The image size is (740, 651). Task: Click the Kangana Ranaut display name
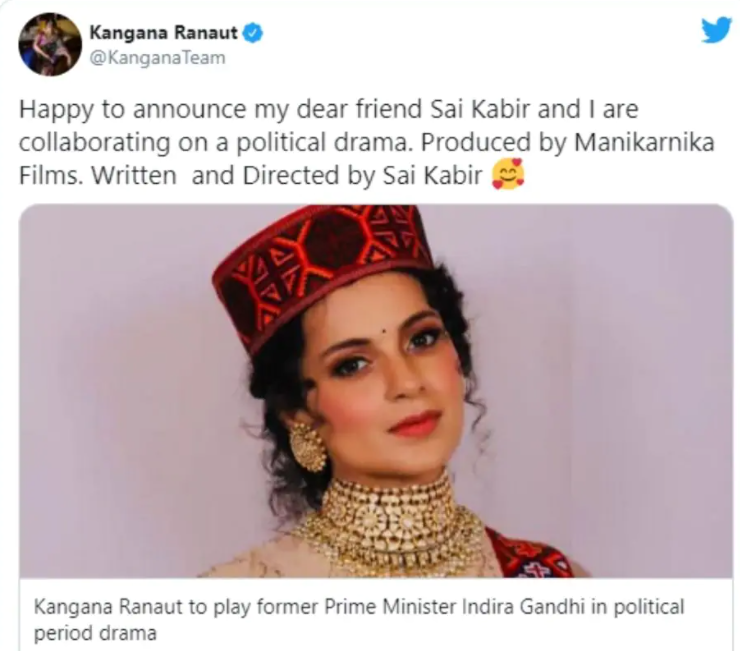(x=164, y=33)
